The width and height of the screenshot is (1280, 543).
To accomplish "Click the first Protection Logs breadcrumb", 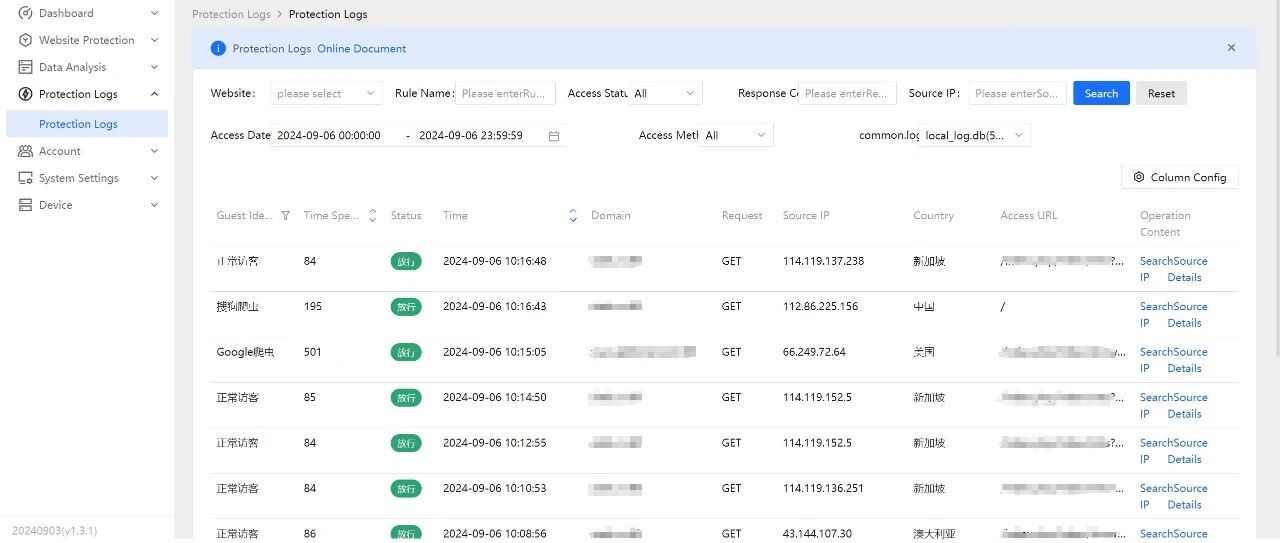I will point(231,14).
